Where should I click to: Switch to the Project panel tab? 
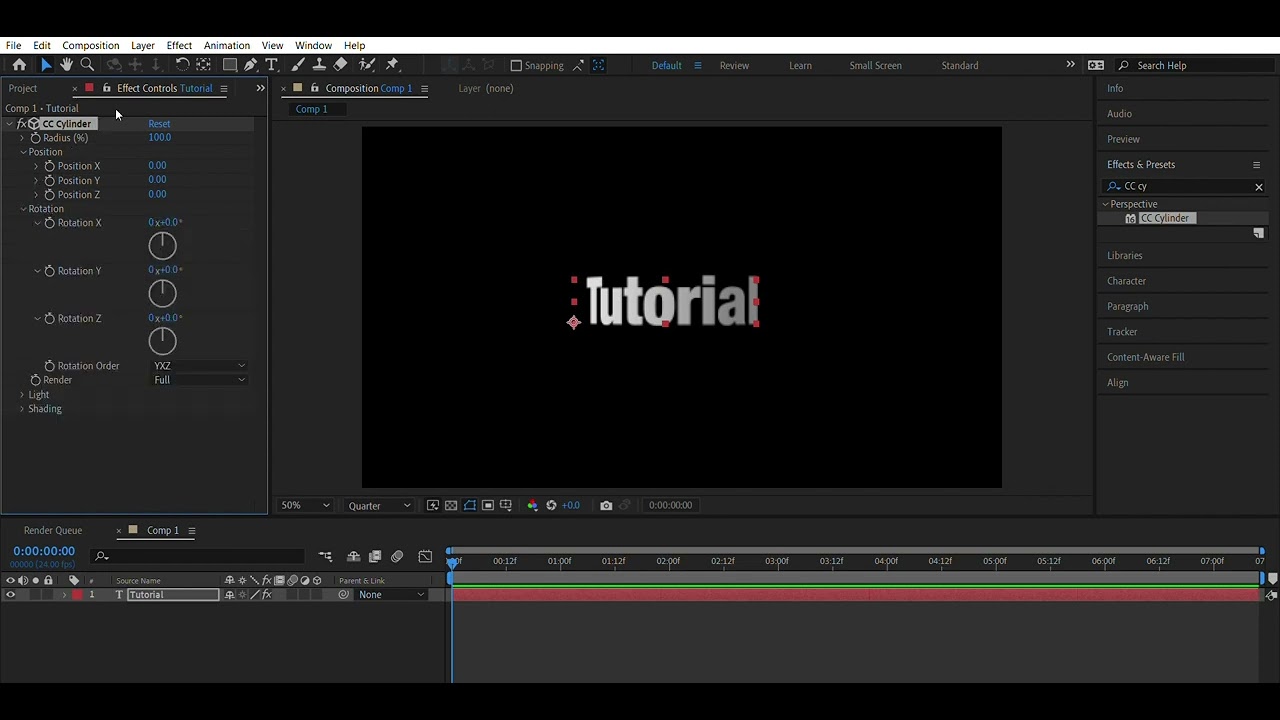coord(23,88)
